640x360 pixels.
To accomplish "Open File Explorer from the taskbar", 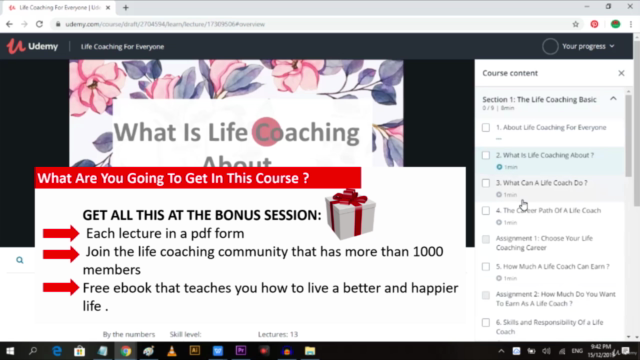I will point(310,351).
